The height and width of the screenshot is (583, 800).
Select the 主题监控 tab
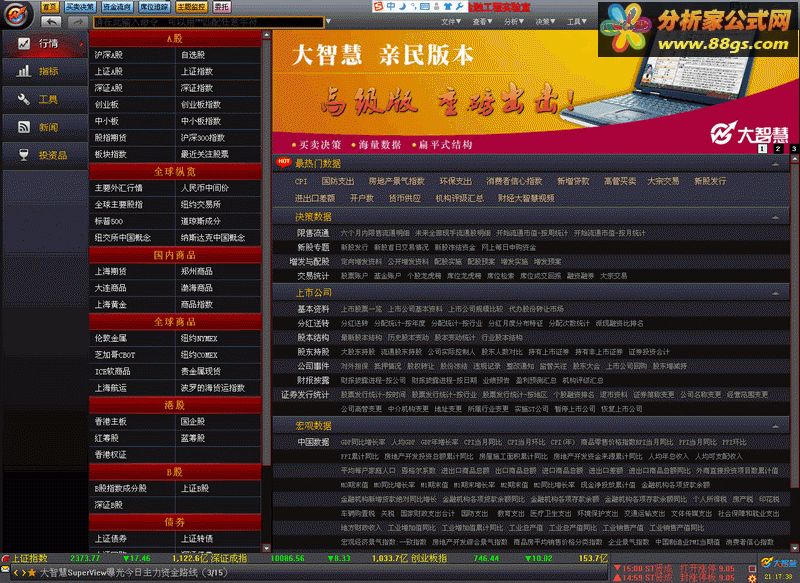point(192,7)
